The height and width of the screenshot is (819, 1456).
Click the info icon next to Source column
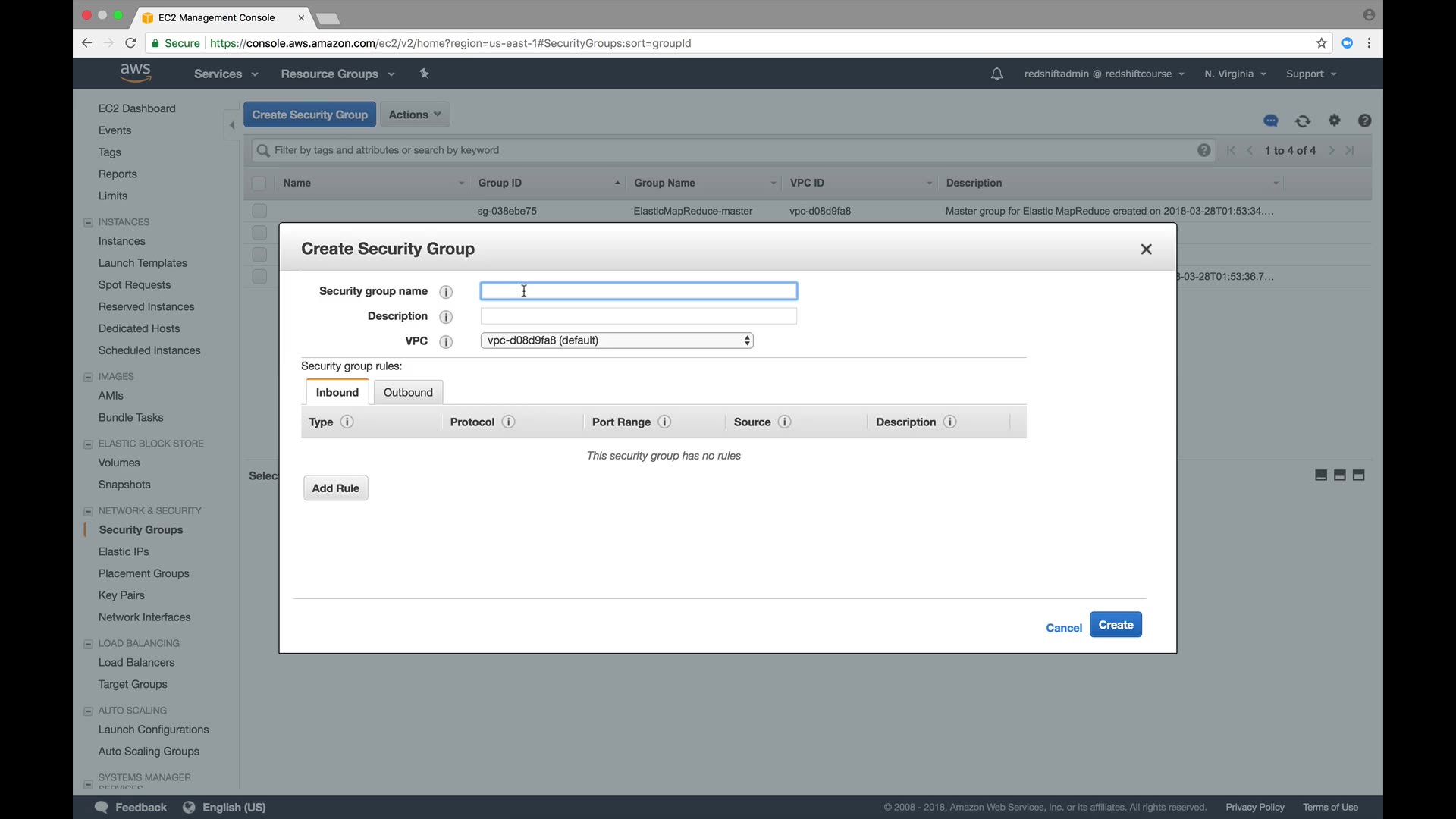click(x=785, y=422)
